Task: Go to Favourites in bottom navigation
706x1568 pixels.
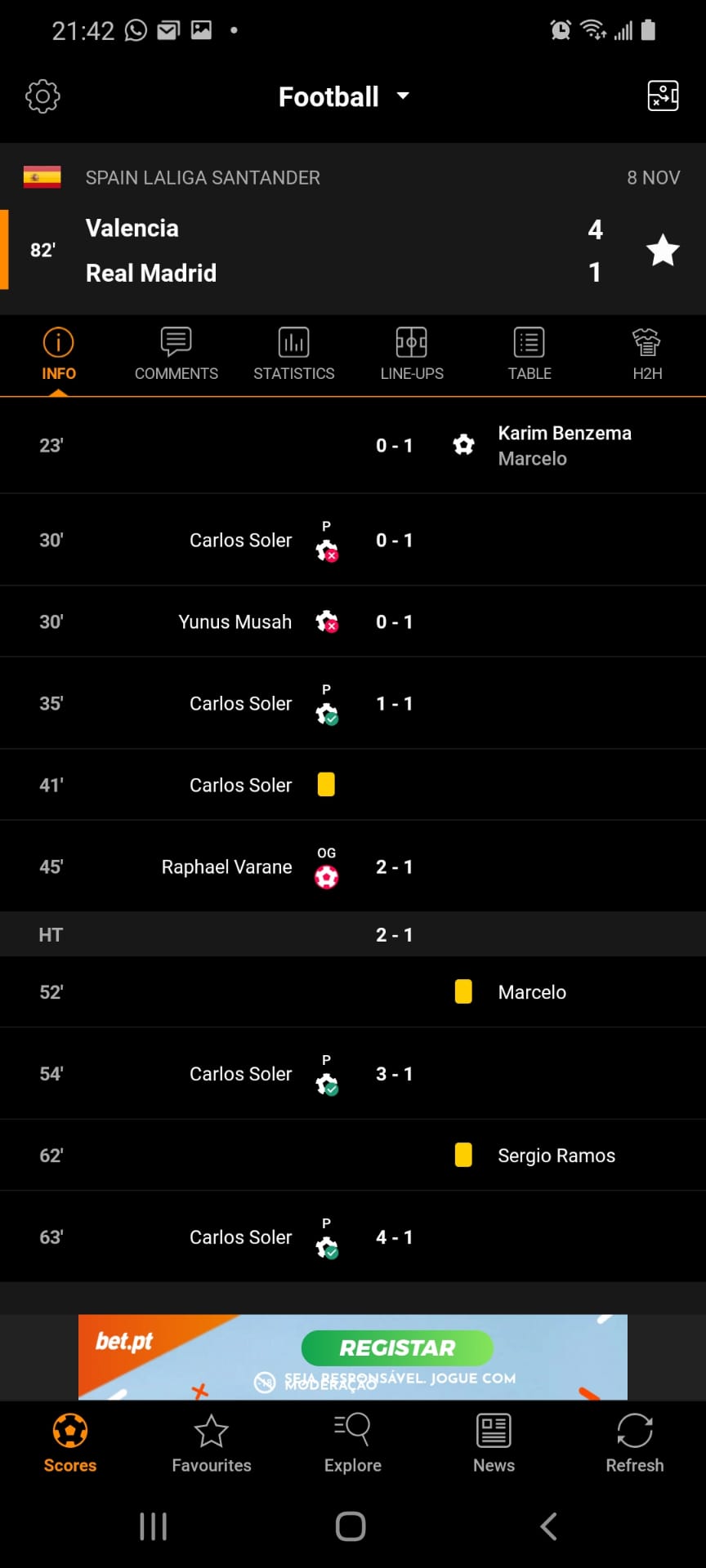Action: pyautogui.click(x=212, y=1444)
